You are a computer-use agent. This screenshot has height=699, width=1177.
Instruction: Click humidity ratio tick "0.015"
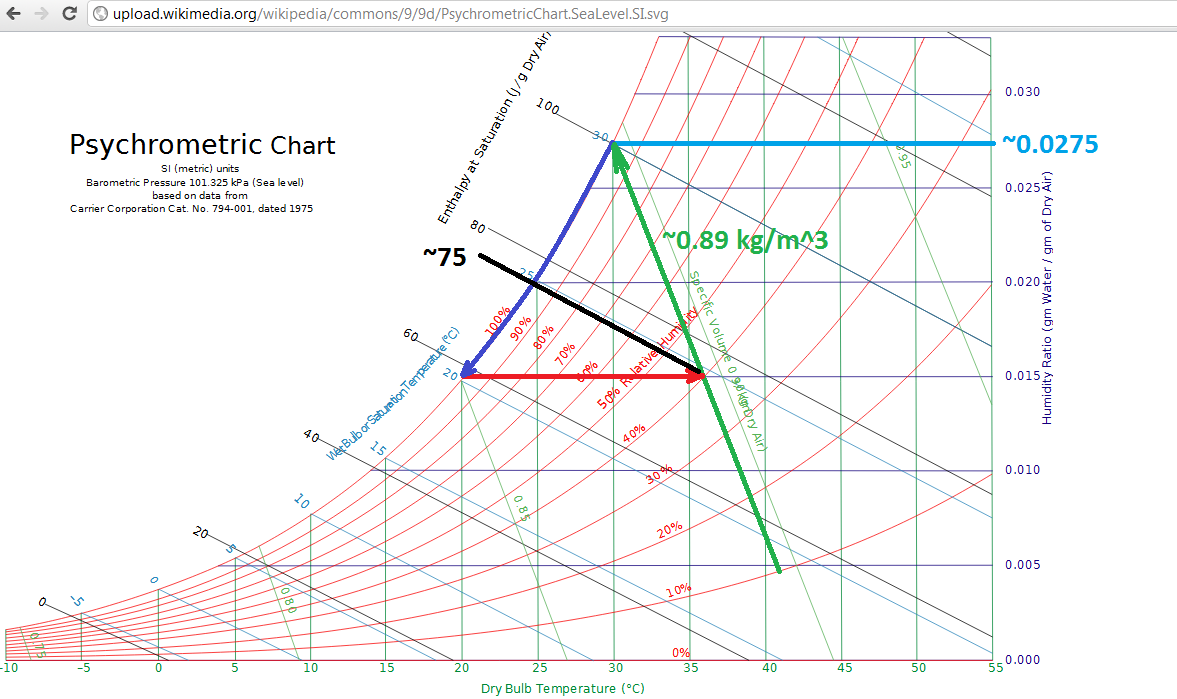pos(1022,375)
